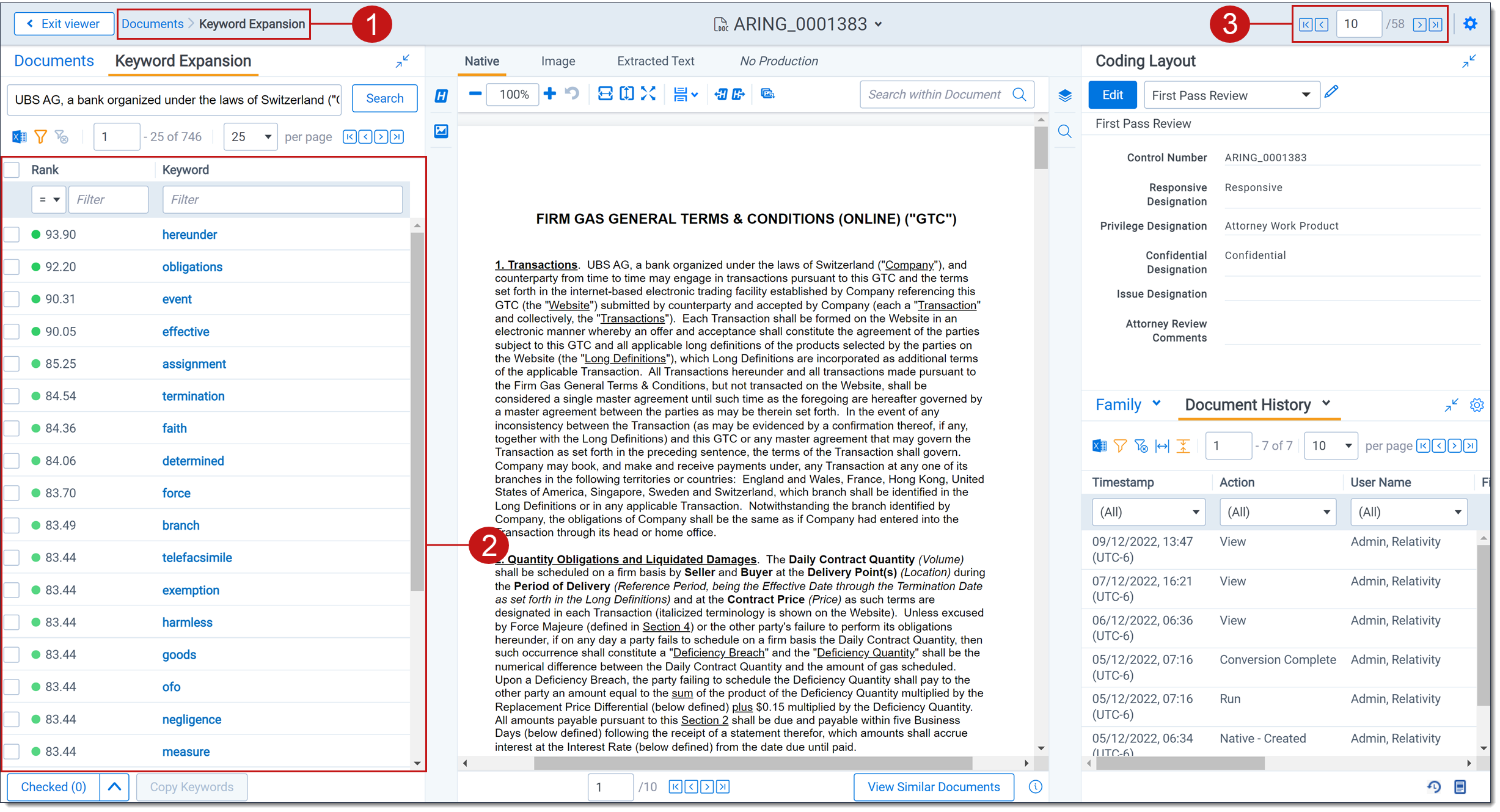Image resolution: width=1500 pixels, height=812 pixels.
Task: Switch to the Extracted Text tab
Action: (x=655, y=61)
